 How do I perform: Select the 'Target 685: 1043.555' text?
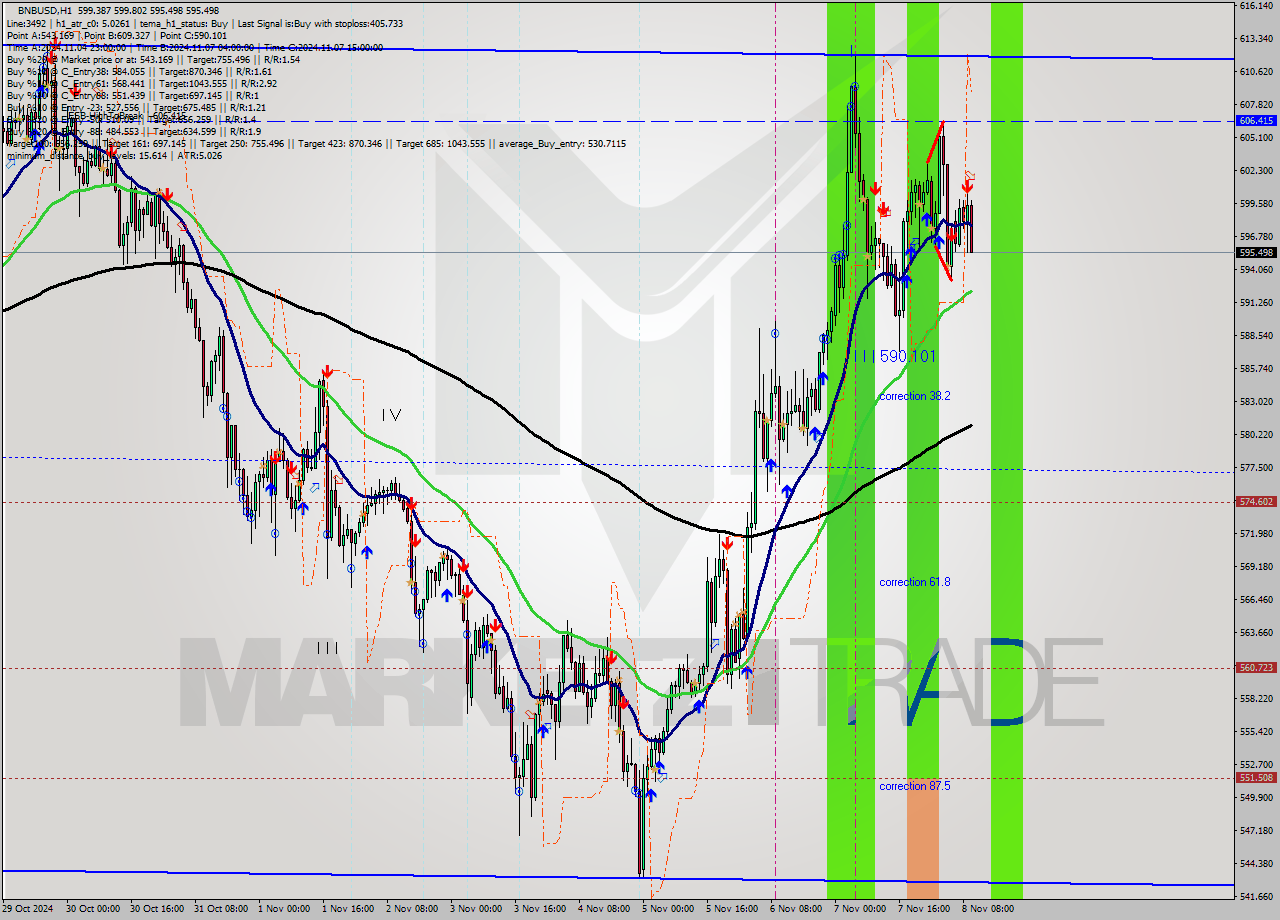click(440, 144)
